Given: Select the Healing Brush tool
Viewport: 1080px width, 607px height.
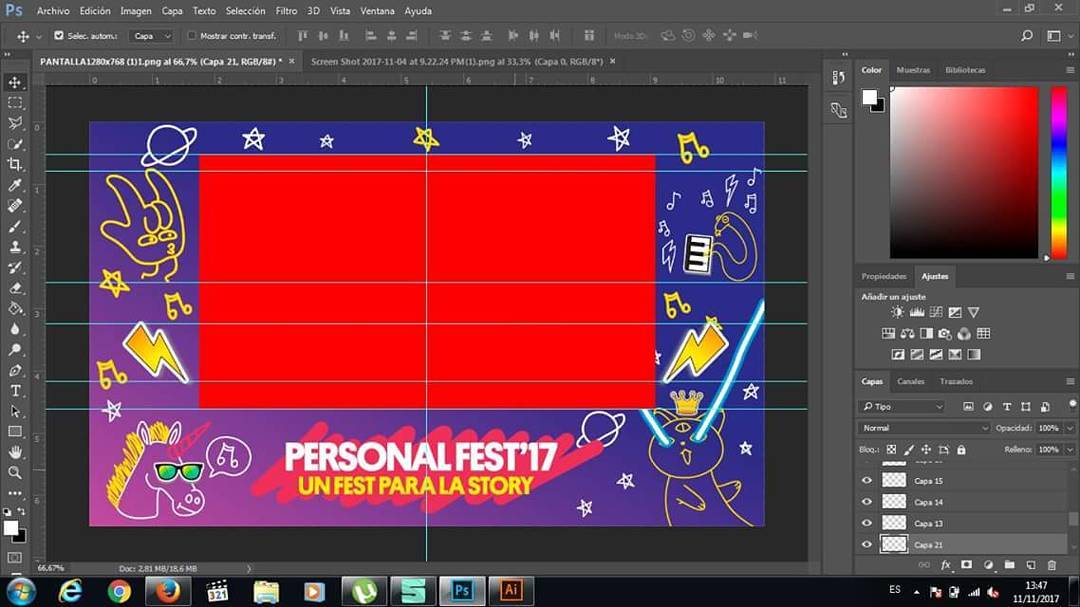Looking at the screenshot, I should 14,205.
